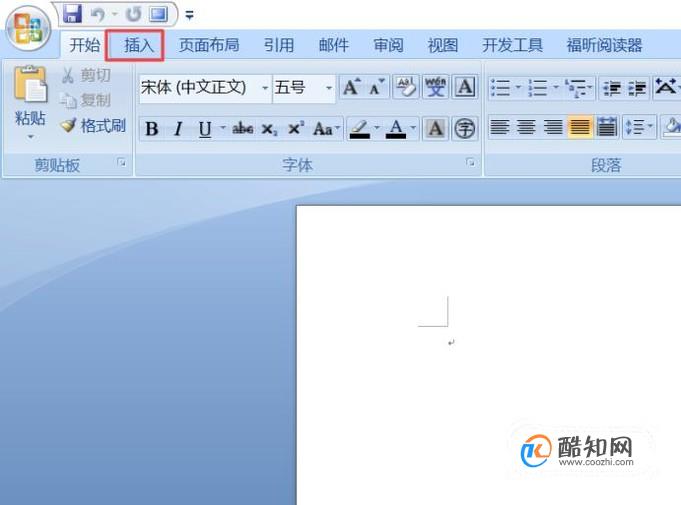The image size is (681, 505).
Task: Customize Quick Access Toolbar dropdown
Action: pos(189,15)
